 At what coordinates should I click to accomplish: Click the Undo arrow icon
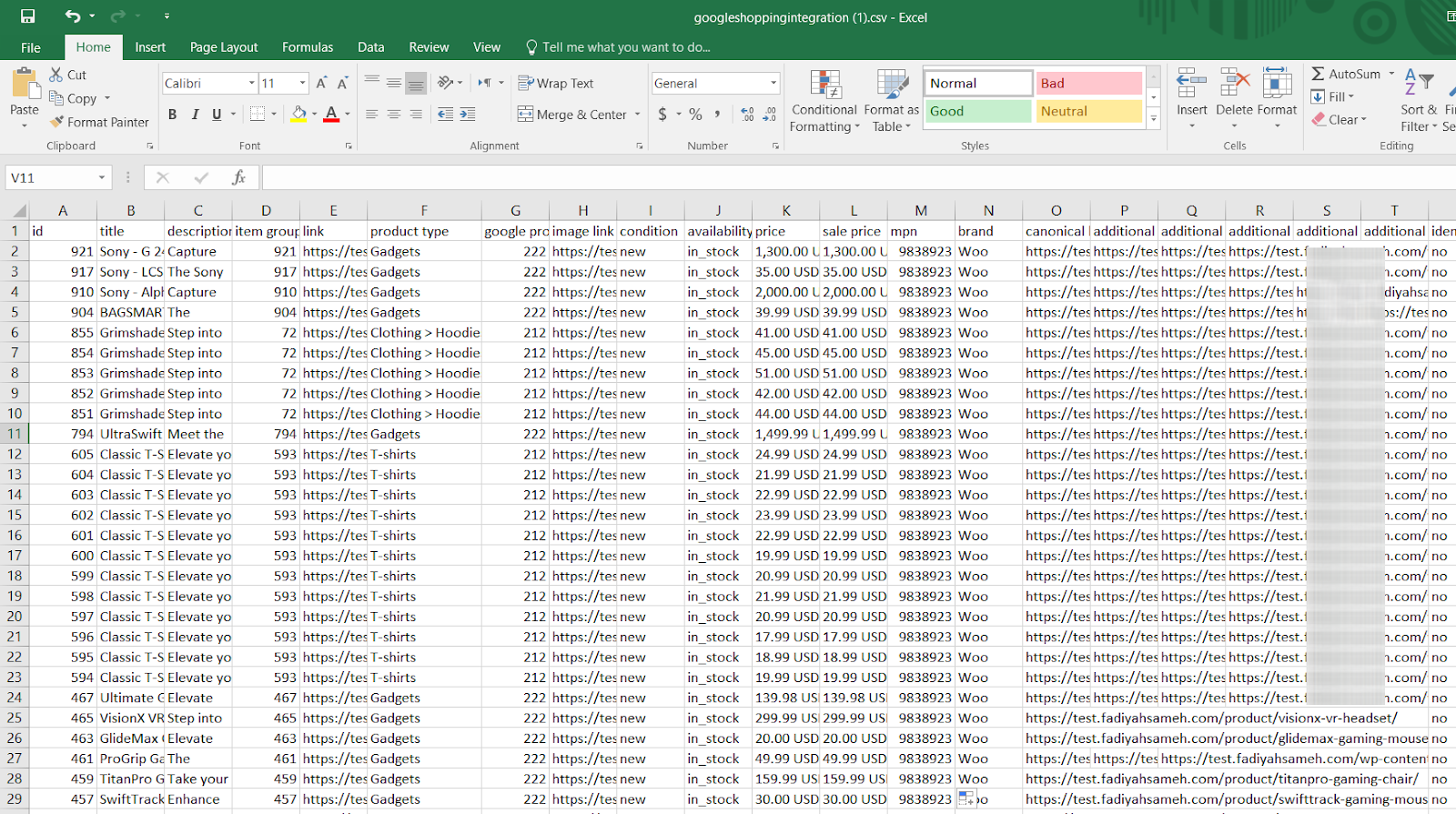tap(73, 16)
